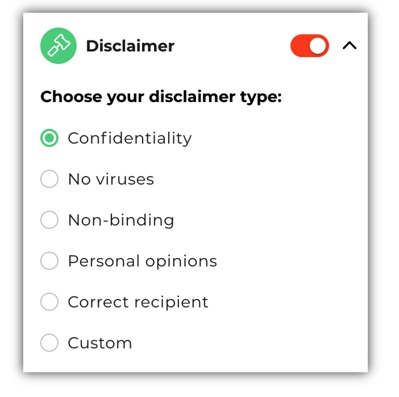Click the Disclaimer section title
This screenshot has height=397, width=399.
pyautogui.click(x=130, y=46)
